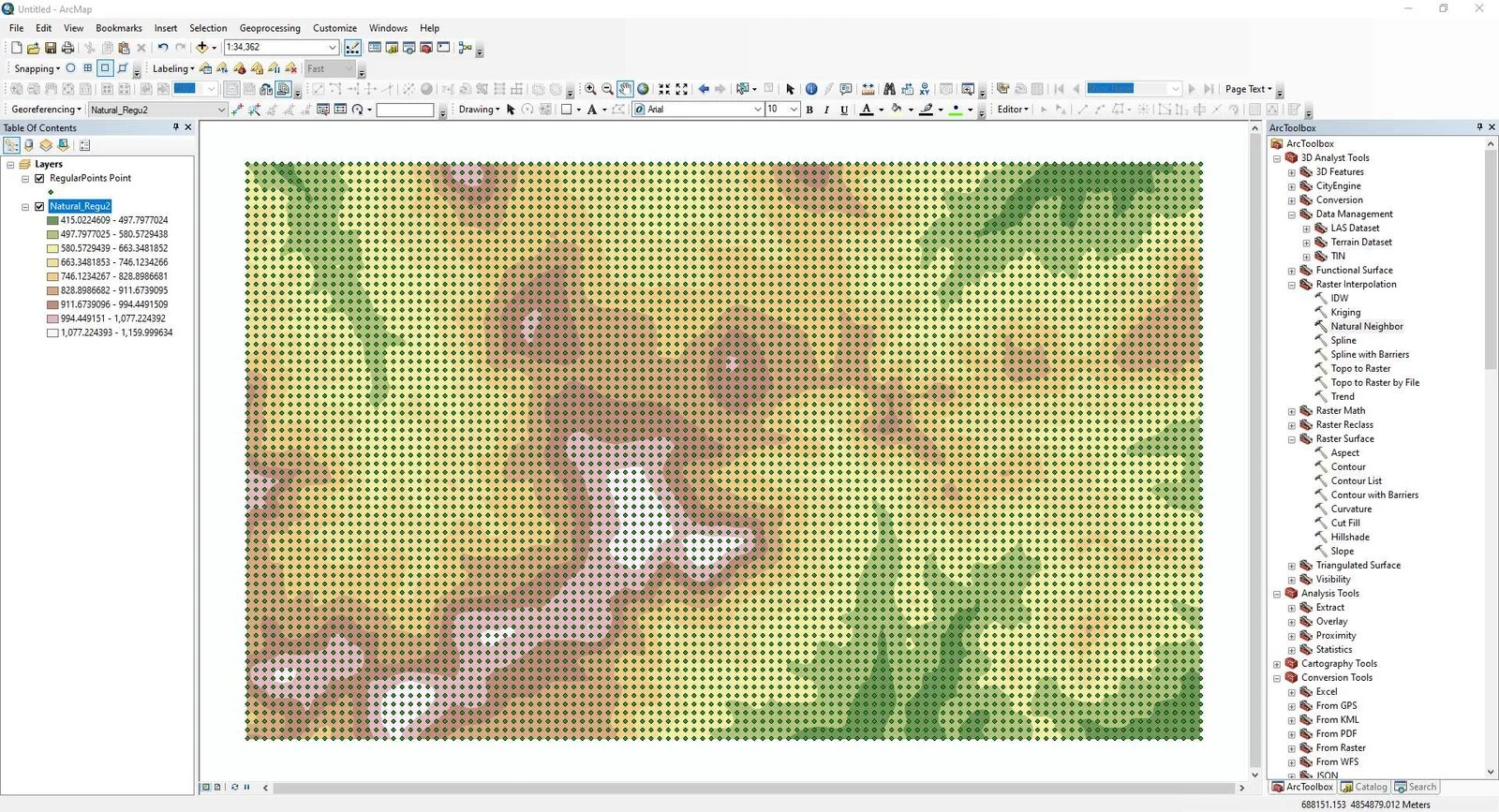Print the map with printer icon
This screenshot has height=812, width=1499.
[x=67, y=48]
